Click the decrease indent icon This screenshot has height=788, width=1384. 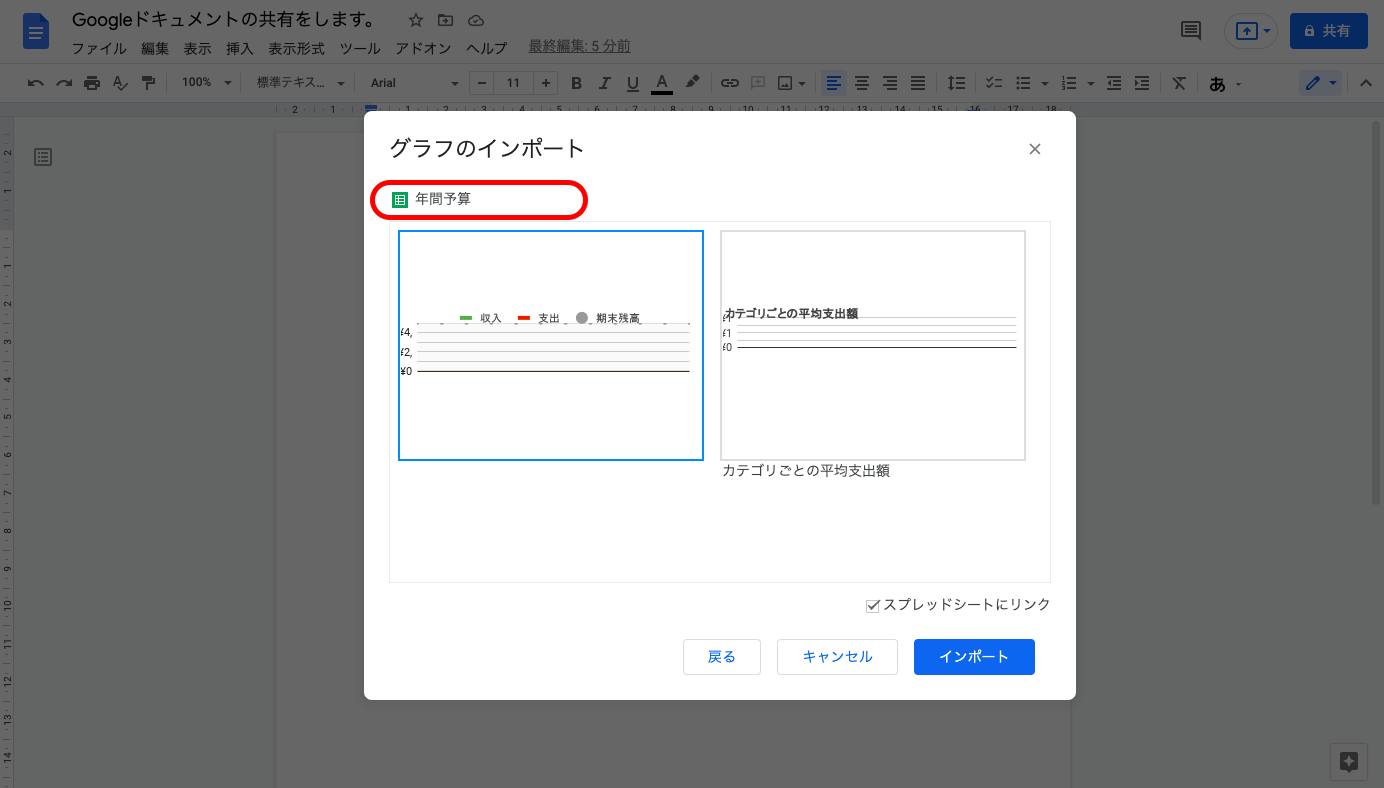(x=1114, y=83)
